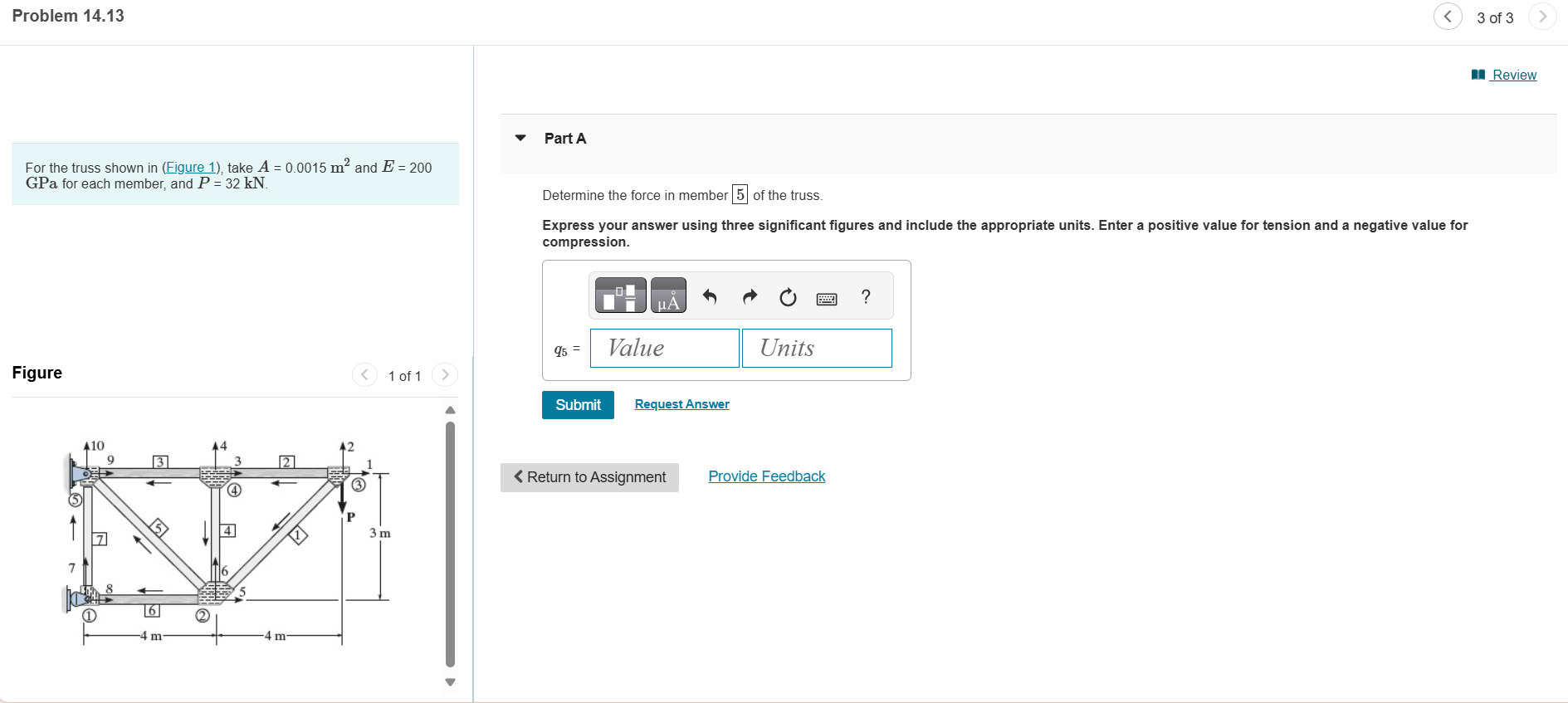Click the truss figure image
Viewport: 1568px width, 703px height.
point(227,542)
